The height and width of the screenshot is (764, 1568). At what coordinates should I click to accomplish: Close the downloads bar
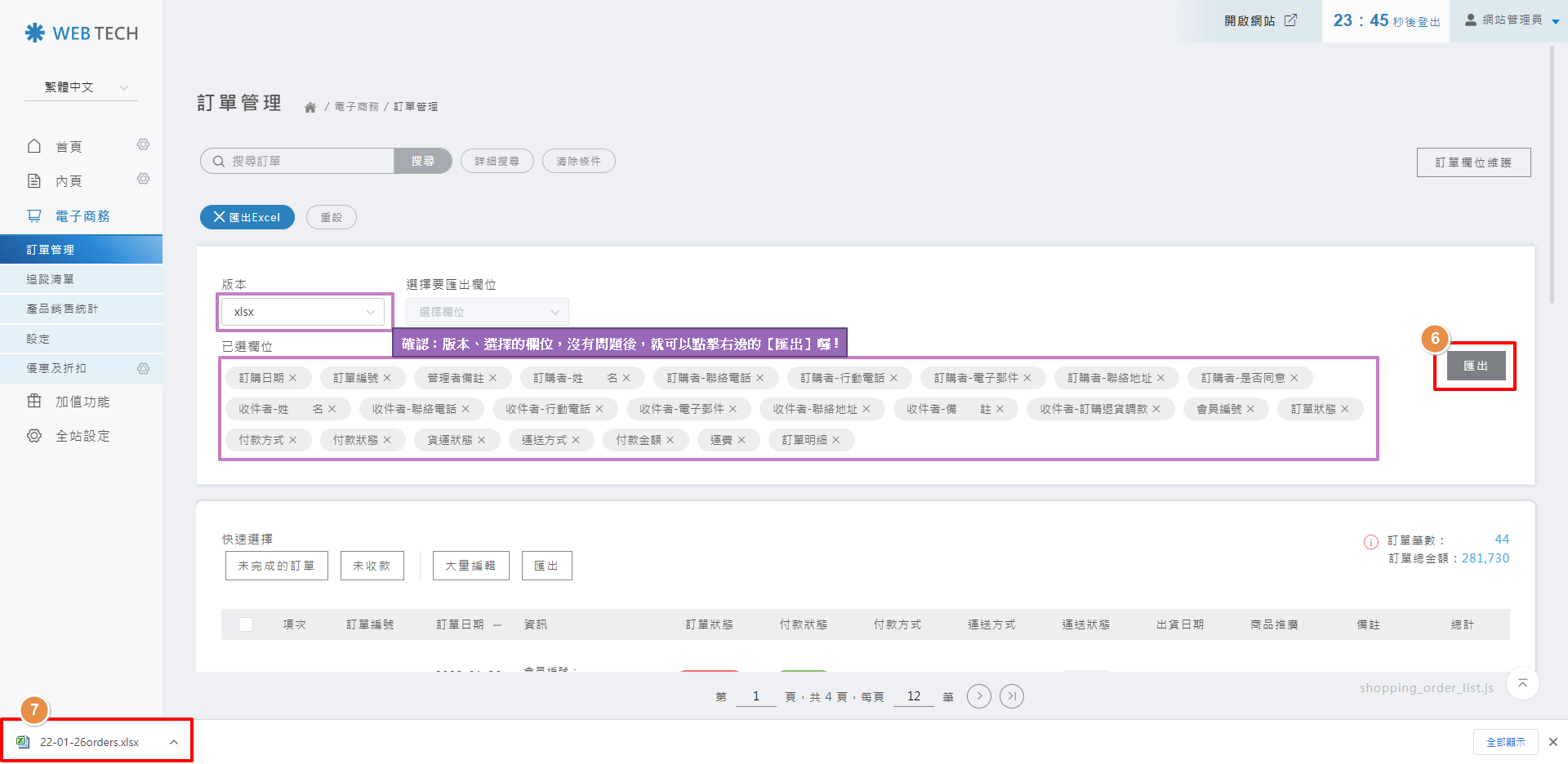pos(1552,742)
